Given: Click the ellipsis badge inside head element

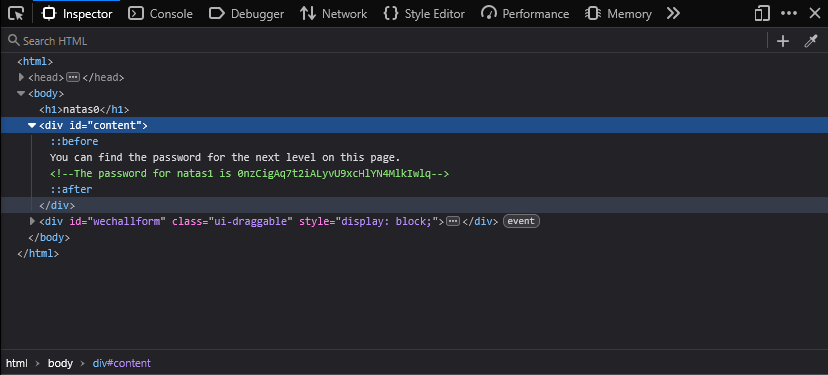Looking at the screenshot, I should (x=73, y=77).
